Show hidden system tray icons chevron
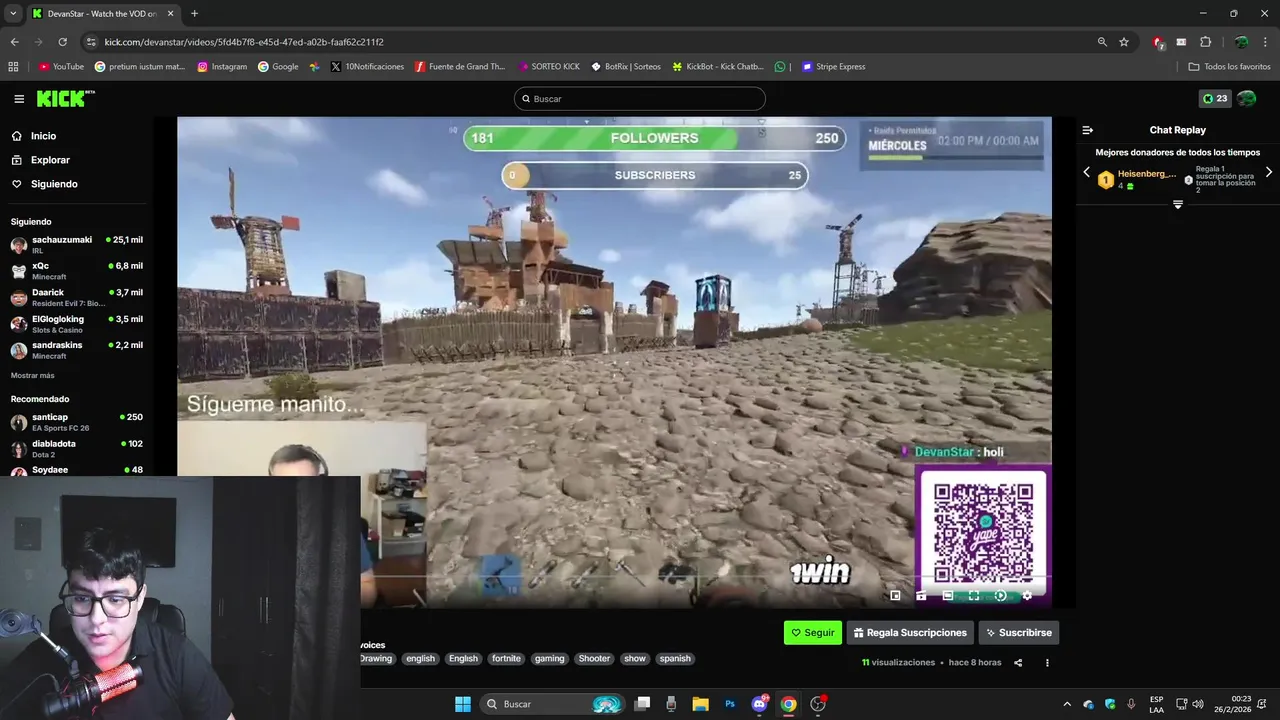This screenshot has height=720, width=1280. (1066, 704)
